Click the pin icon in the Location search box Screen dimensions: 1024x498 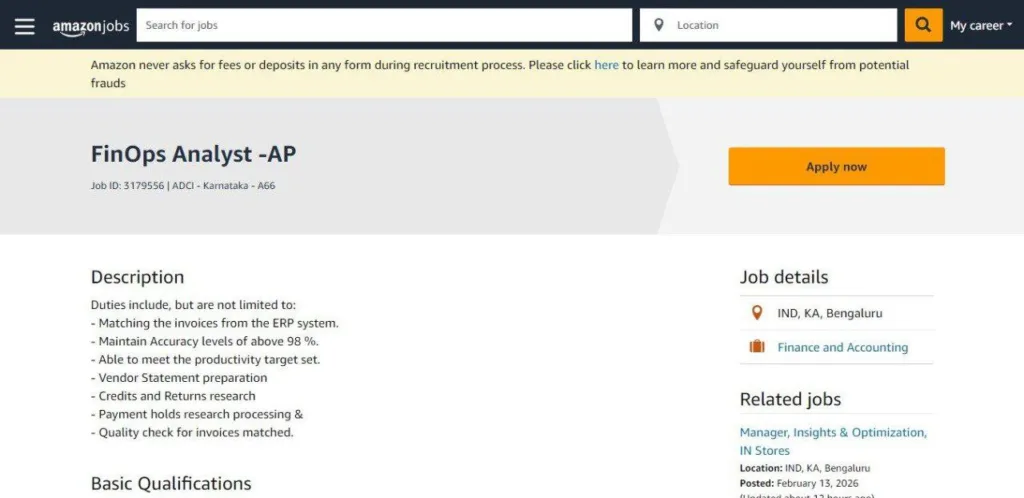658,25
